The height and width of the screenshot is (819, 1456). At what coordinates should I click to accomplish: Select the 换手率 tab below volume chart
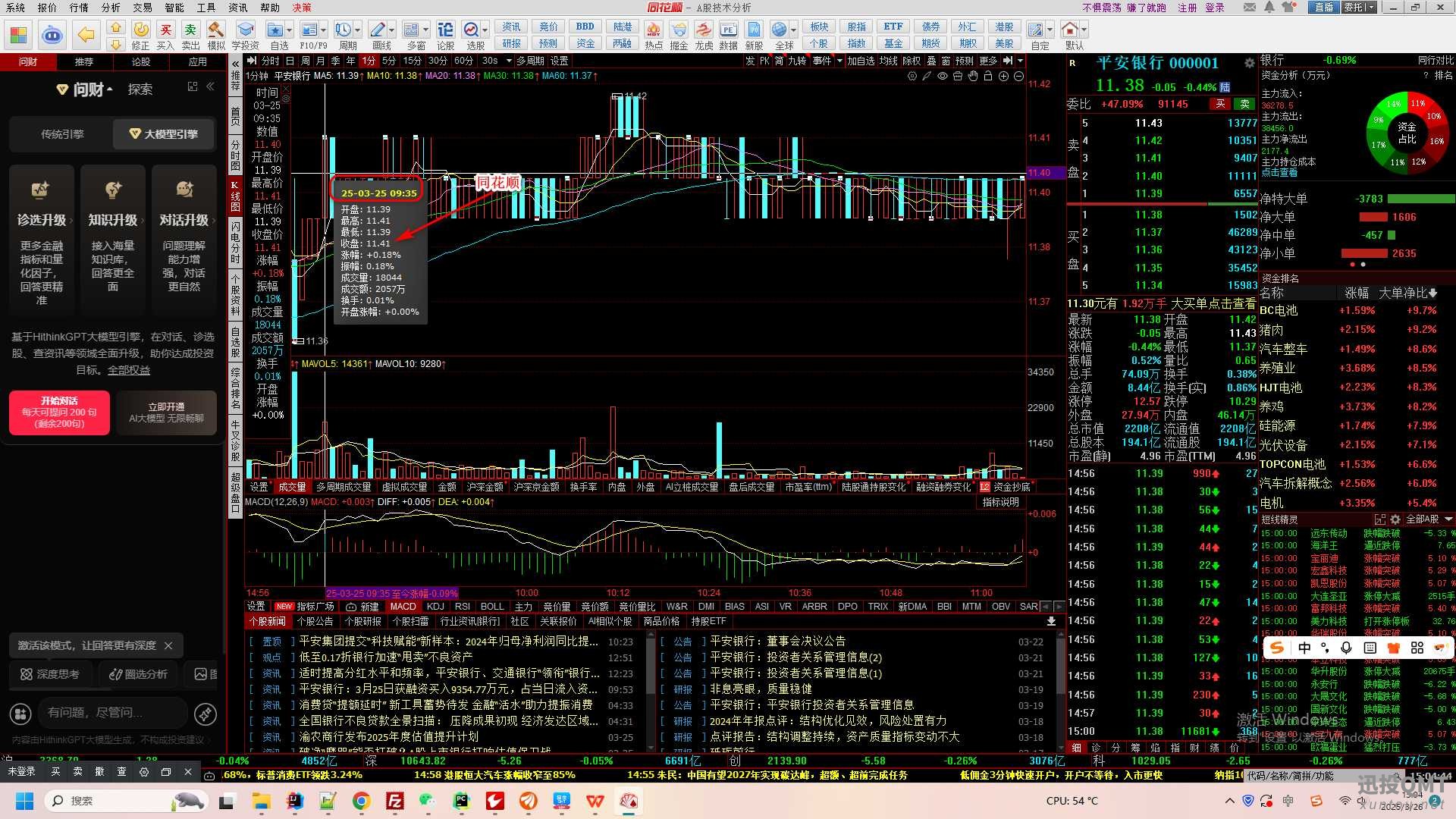(583, 487)
